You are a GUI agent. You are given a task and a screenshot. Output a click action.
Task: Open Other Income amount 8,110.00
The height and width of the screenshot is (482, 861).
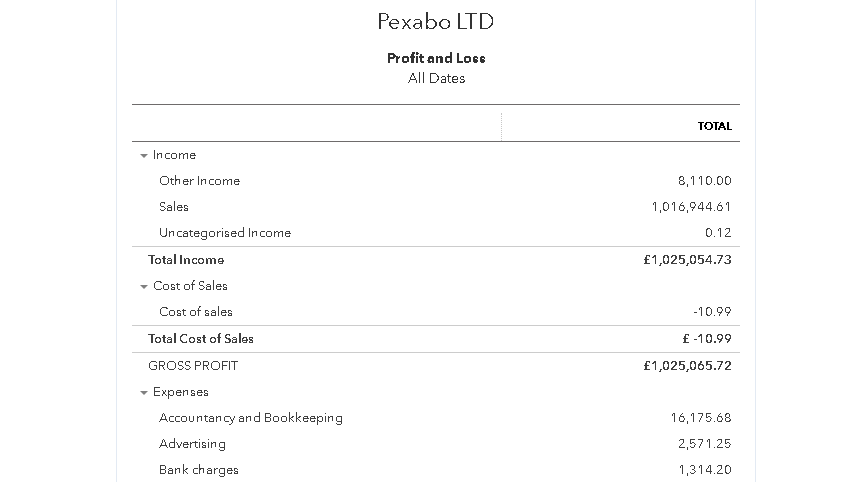coord(705,181)
